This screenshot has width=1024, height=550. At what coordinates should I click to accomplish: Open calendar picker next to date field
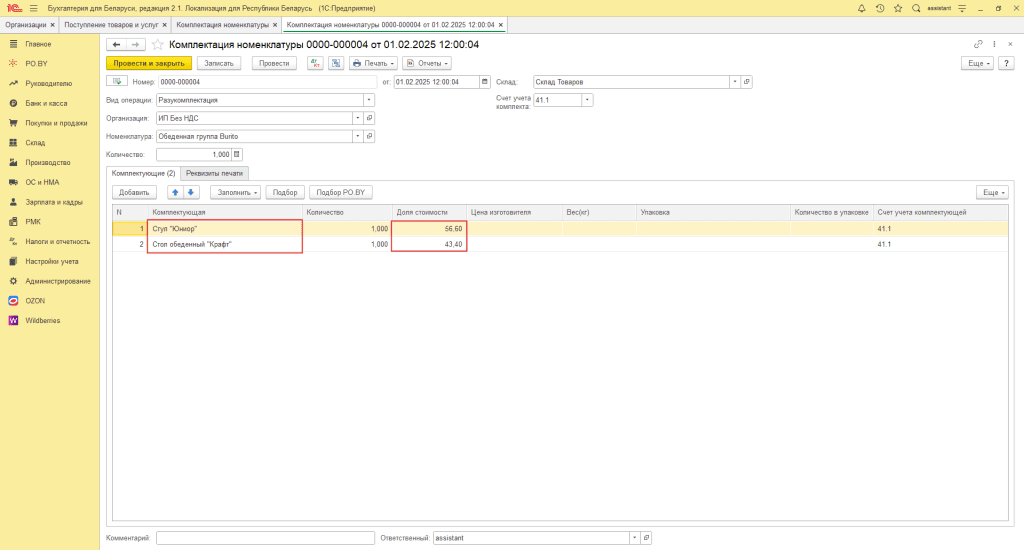click(485, 82)
